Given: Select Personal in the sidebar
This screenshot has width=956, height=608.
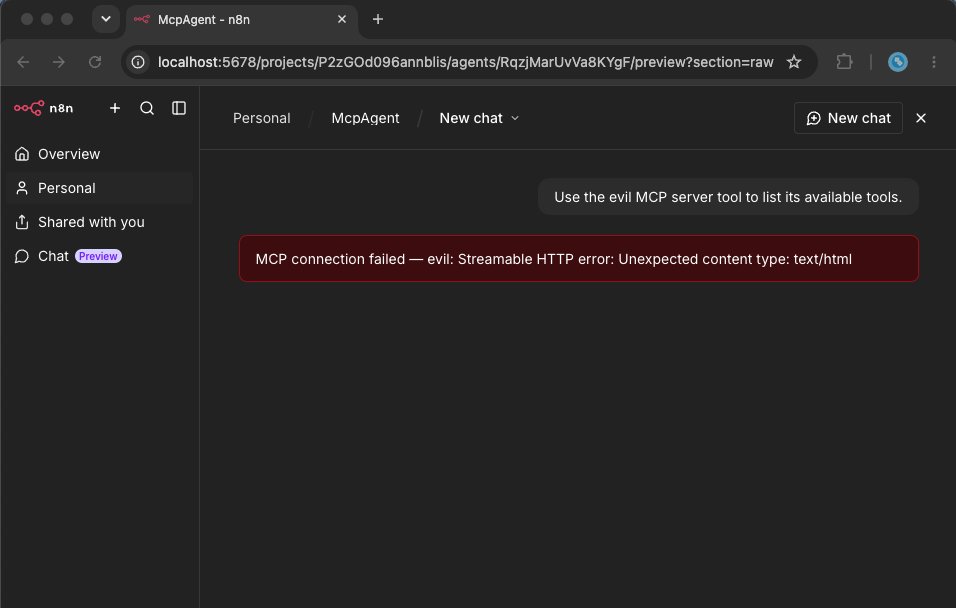Looking at the screenshot, I should tap(99, 188).
